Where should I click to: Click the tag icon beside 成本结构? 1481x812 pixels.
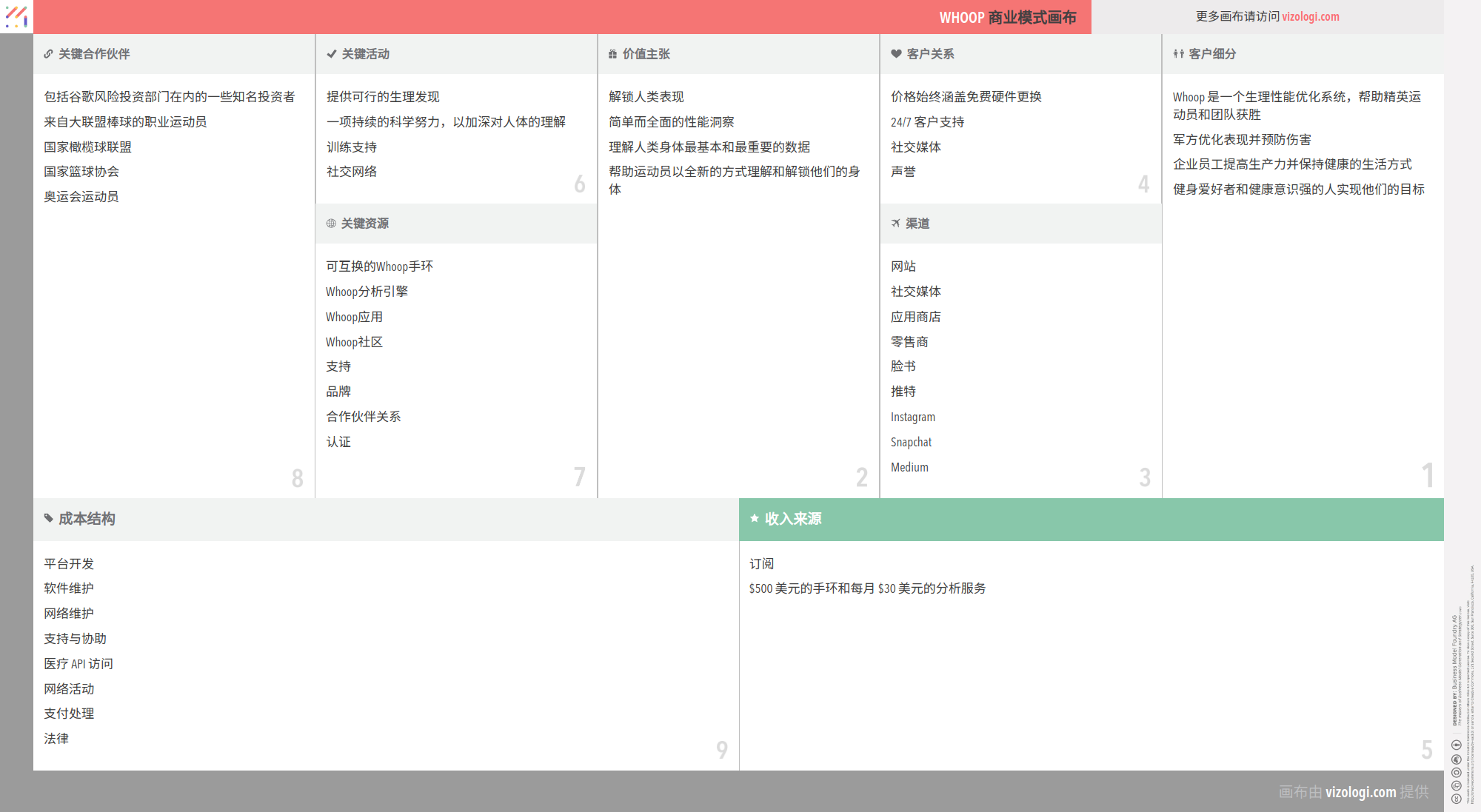point(49,518)
